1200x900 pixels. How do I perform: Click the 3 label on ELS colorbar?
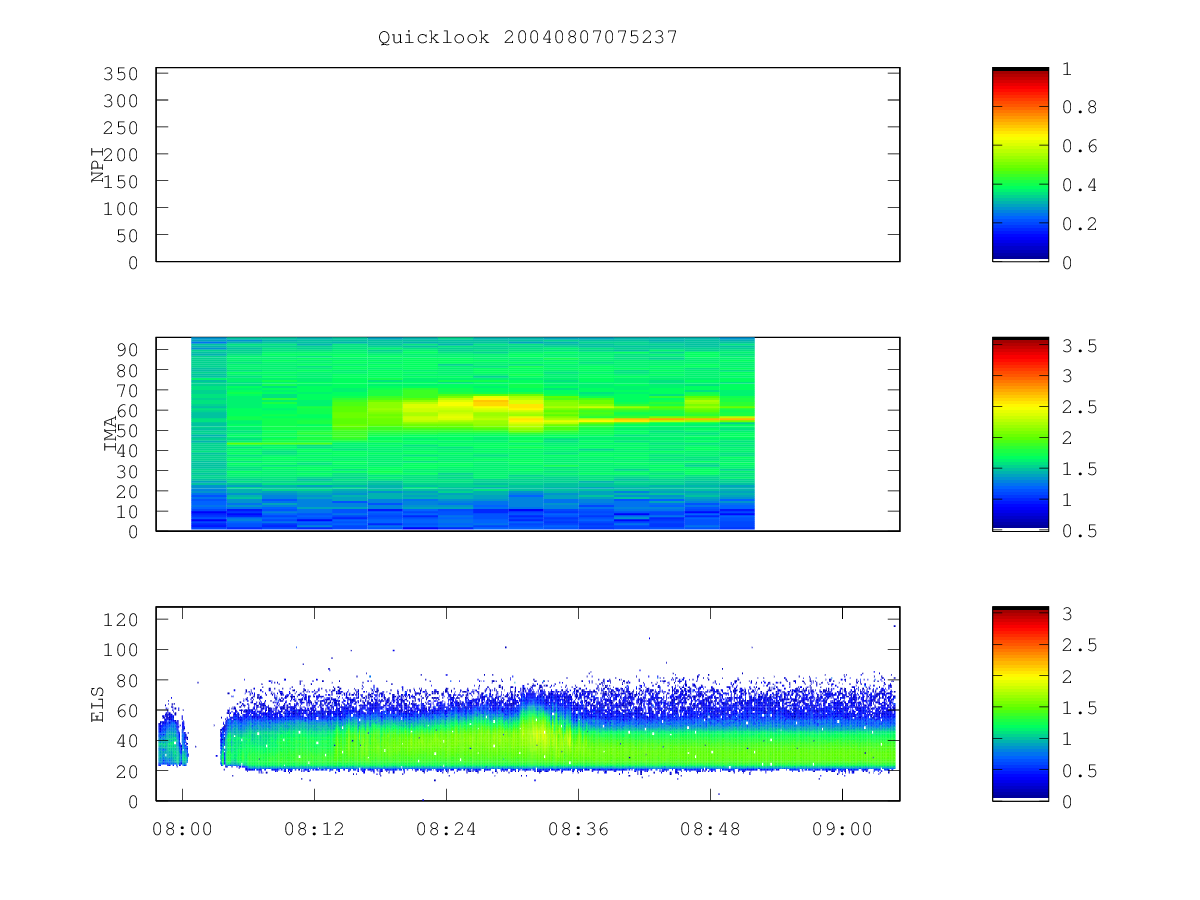click(x=1068, y=614)
